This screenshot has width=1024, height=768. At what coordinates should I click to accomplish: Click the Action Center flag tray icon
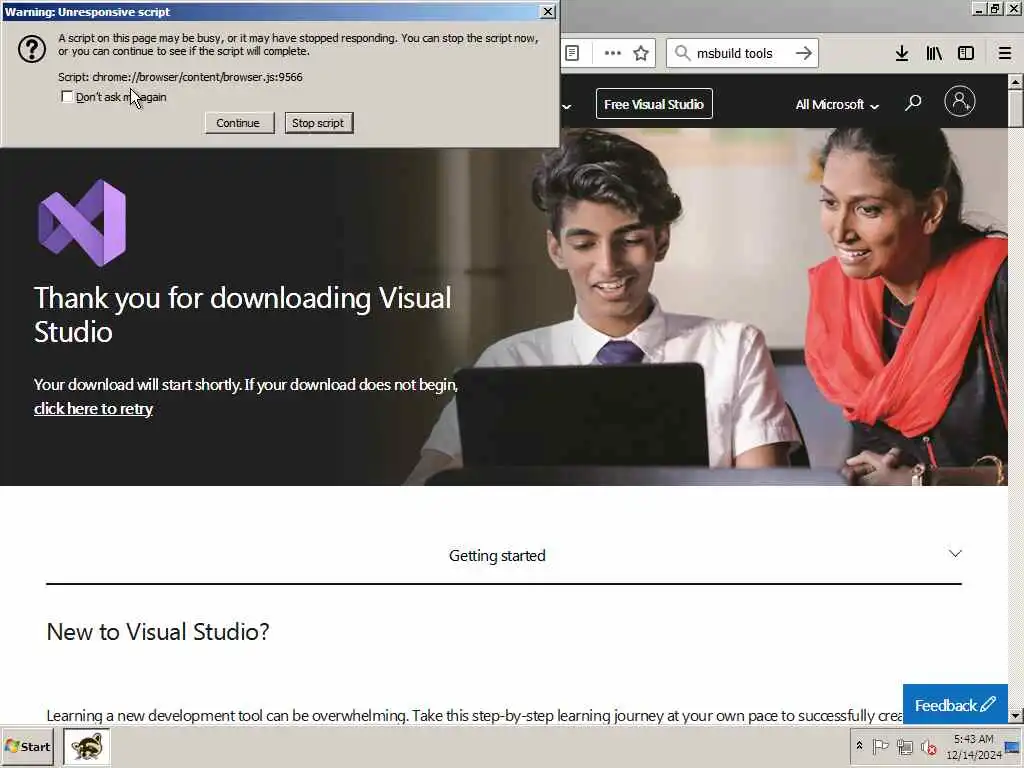click(x=880, y=746)
